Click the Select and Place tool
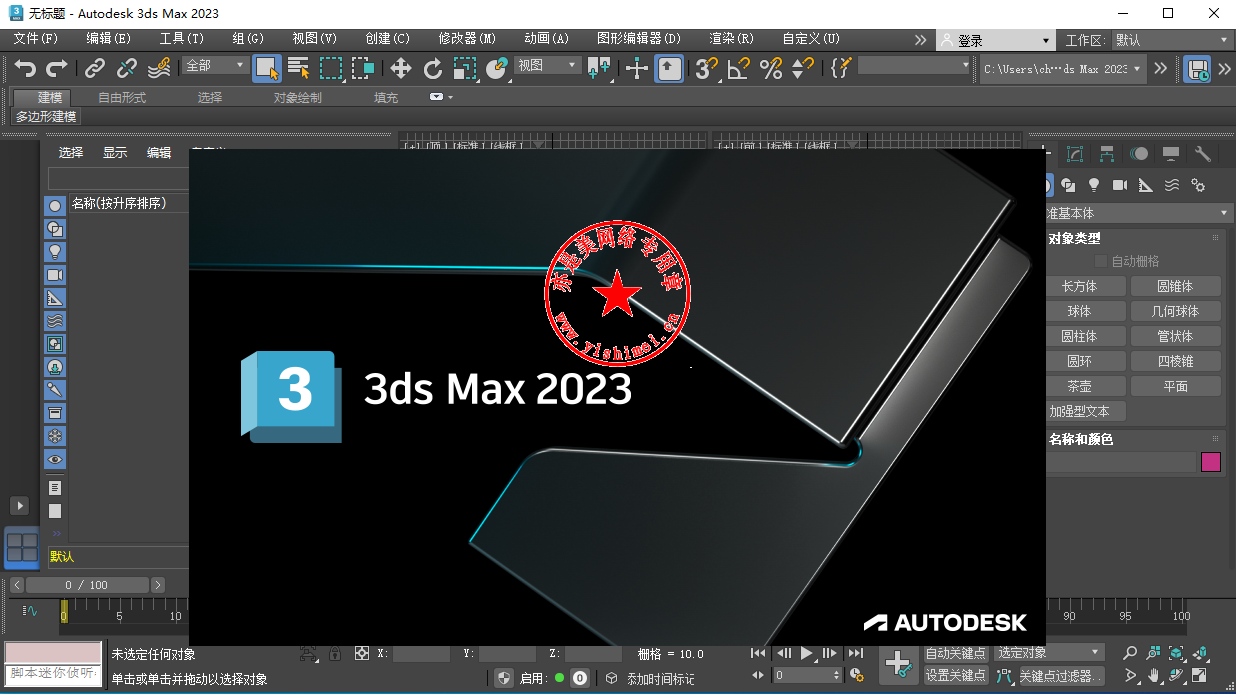Image resolution: width=1236 pixels, height=694 pixels. [497, 68]
